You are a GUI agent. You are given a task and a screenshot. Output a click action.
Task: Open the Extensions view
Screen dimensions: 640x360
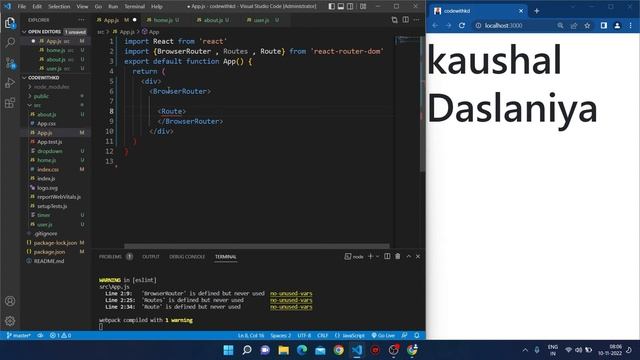(x=10, y=102)
